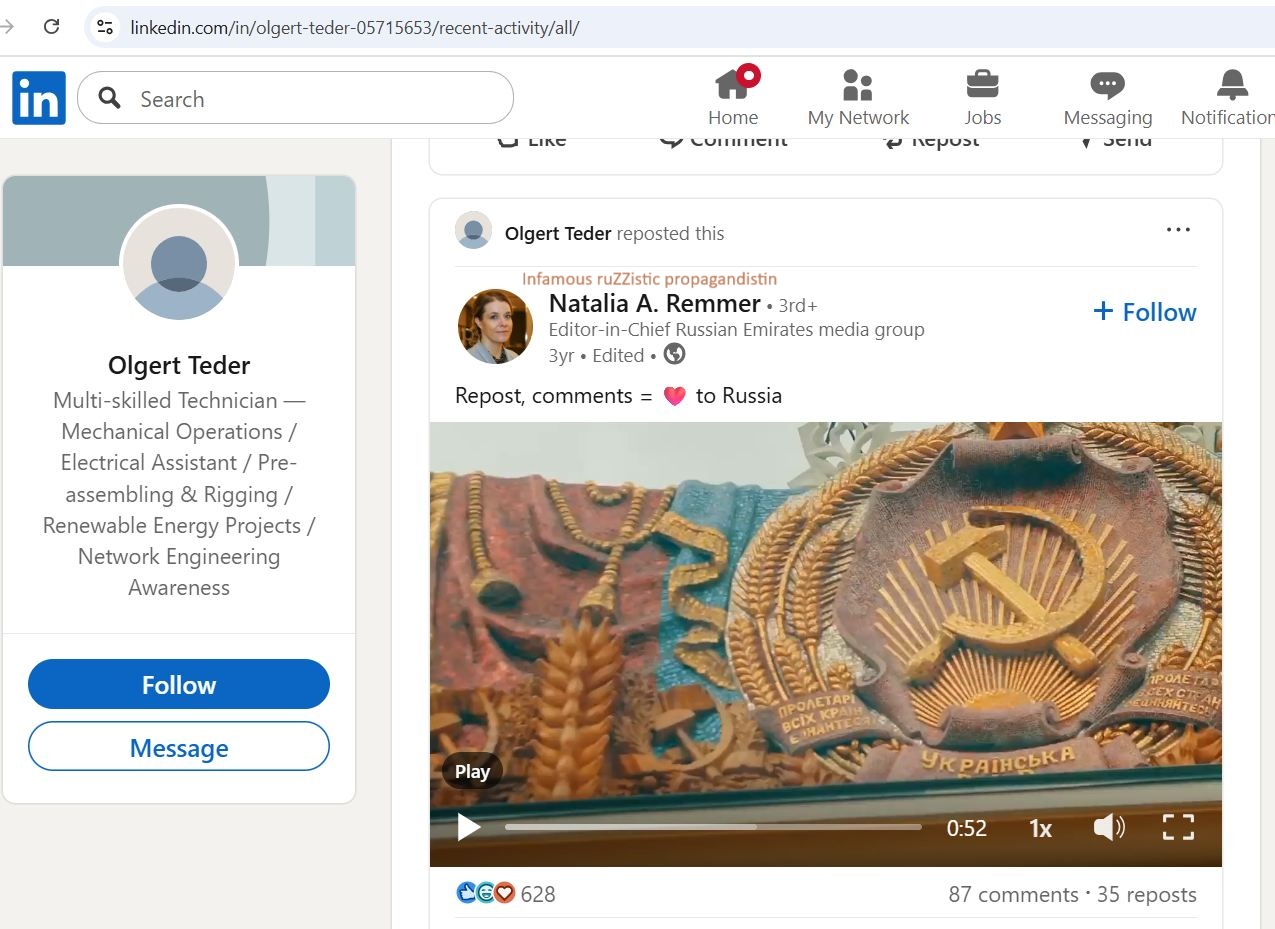This screenshot has width=1275, height=929.
Task: Click the 0:52 video time display
Action: tap(966, 828)
